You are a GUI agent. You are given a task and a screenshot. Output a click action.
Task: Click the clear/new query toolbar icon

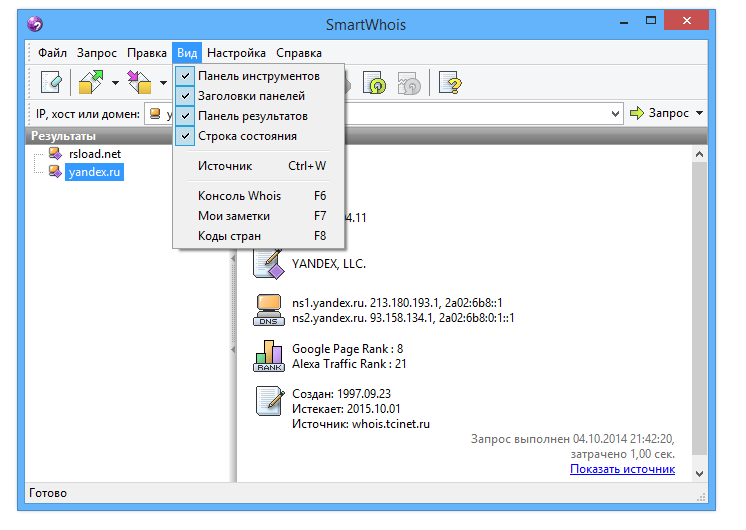tap(51, 83)
